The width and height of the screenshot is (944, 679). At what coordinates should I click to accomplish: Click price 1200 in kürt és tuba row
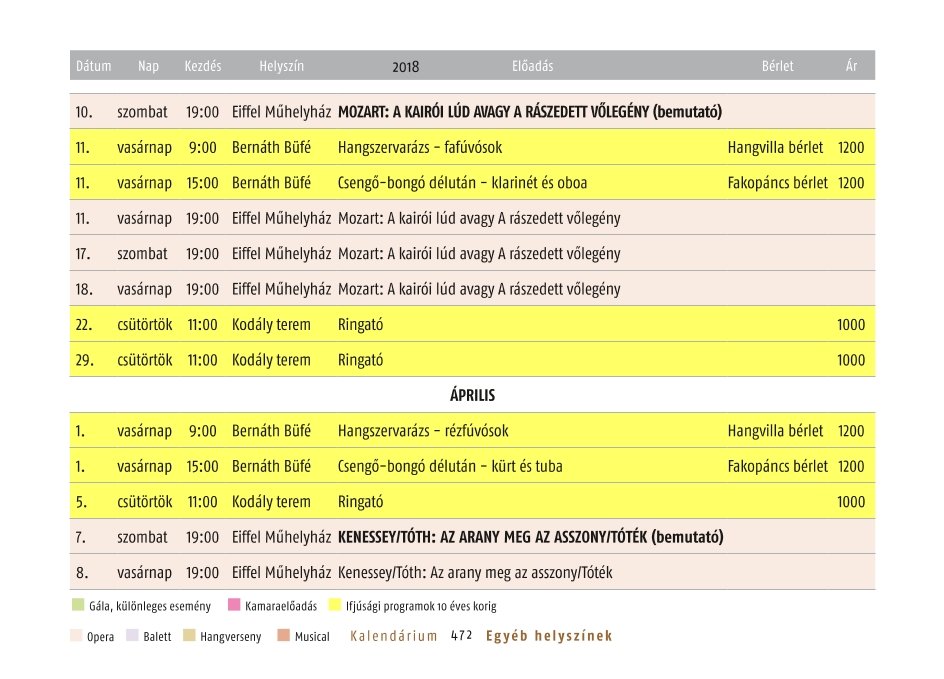tap(851, 467)
